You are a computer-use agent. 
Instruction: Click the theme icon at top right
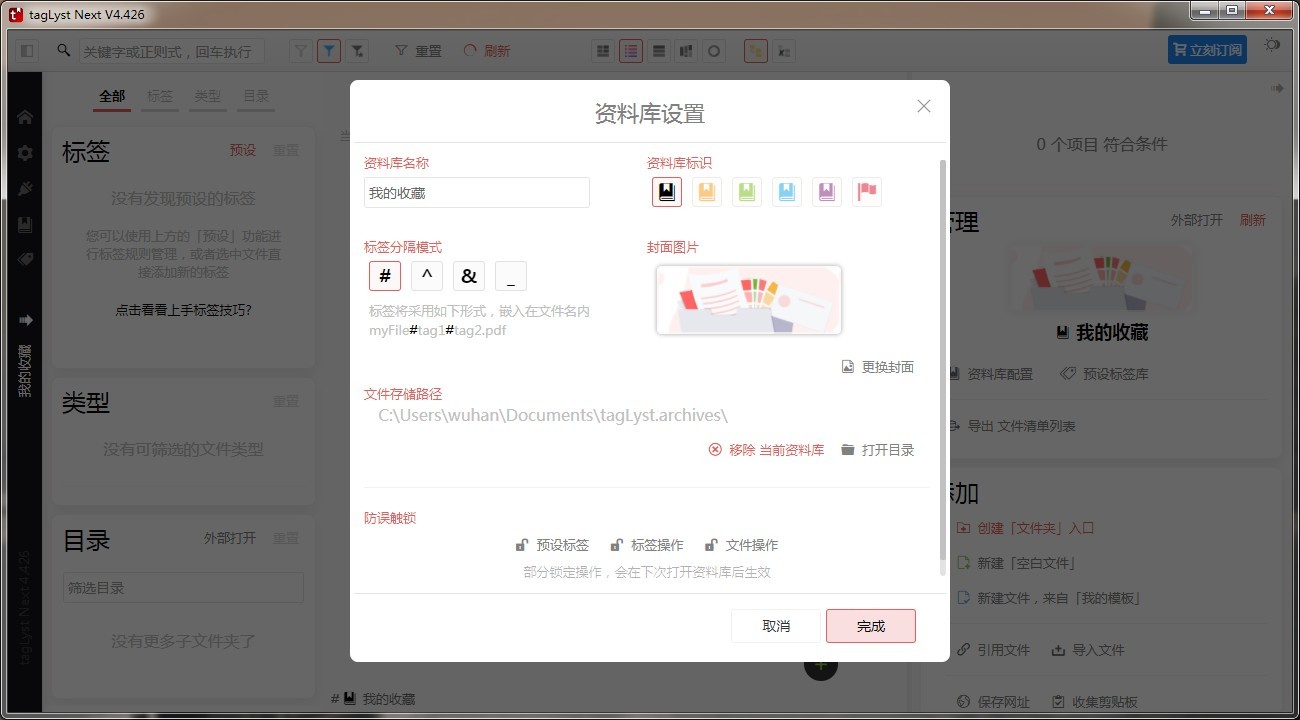tap(1271, 44)
